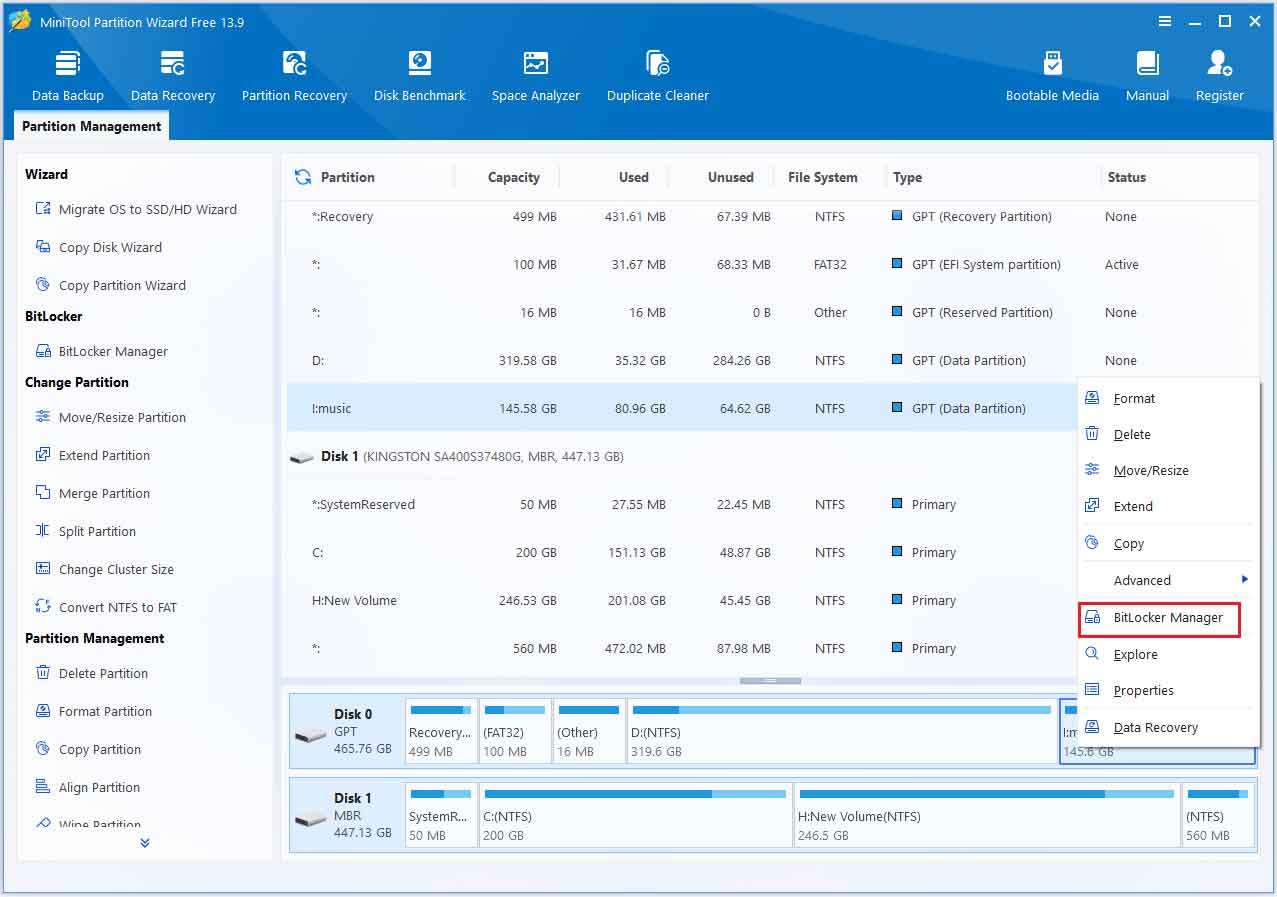Select Delete in context menu
Image resolution: width=1277 pixels, height=897 pixels.
tap(1166, 434)
